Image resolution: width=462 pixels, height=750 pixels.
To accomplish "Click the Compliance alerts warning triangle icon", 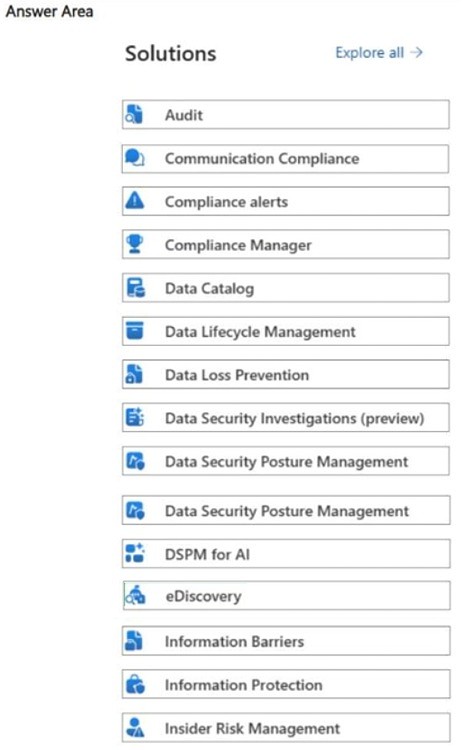I will pyautogui.click(x=134, y=200).
